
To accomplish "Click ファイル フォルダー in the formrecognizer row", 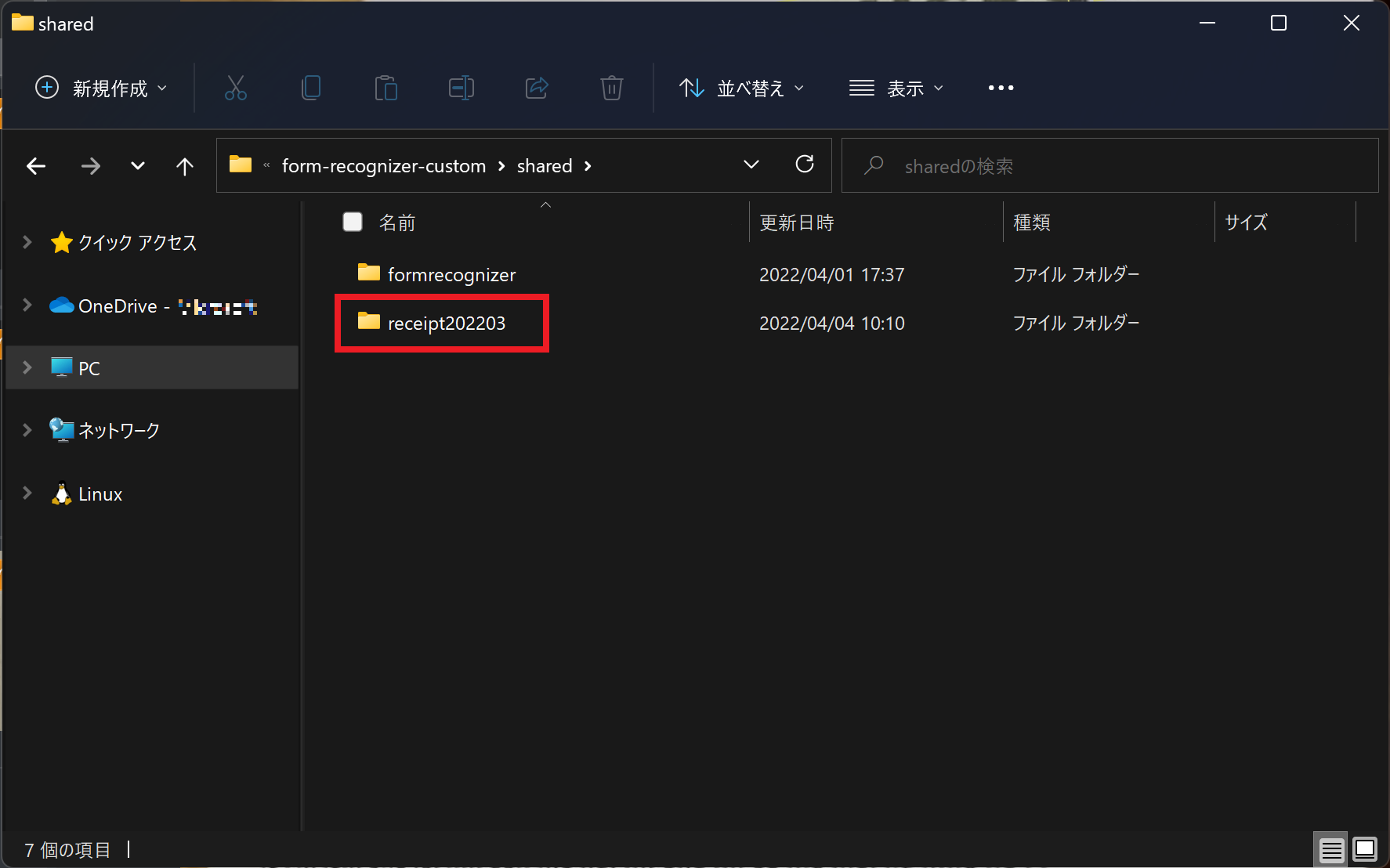I will pyautogui.click(x=1077, y=275).
